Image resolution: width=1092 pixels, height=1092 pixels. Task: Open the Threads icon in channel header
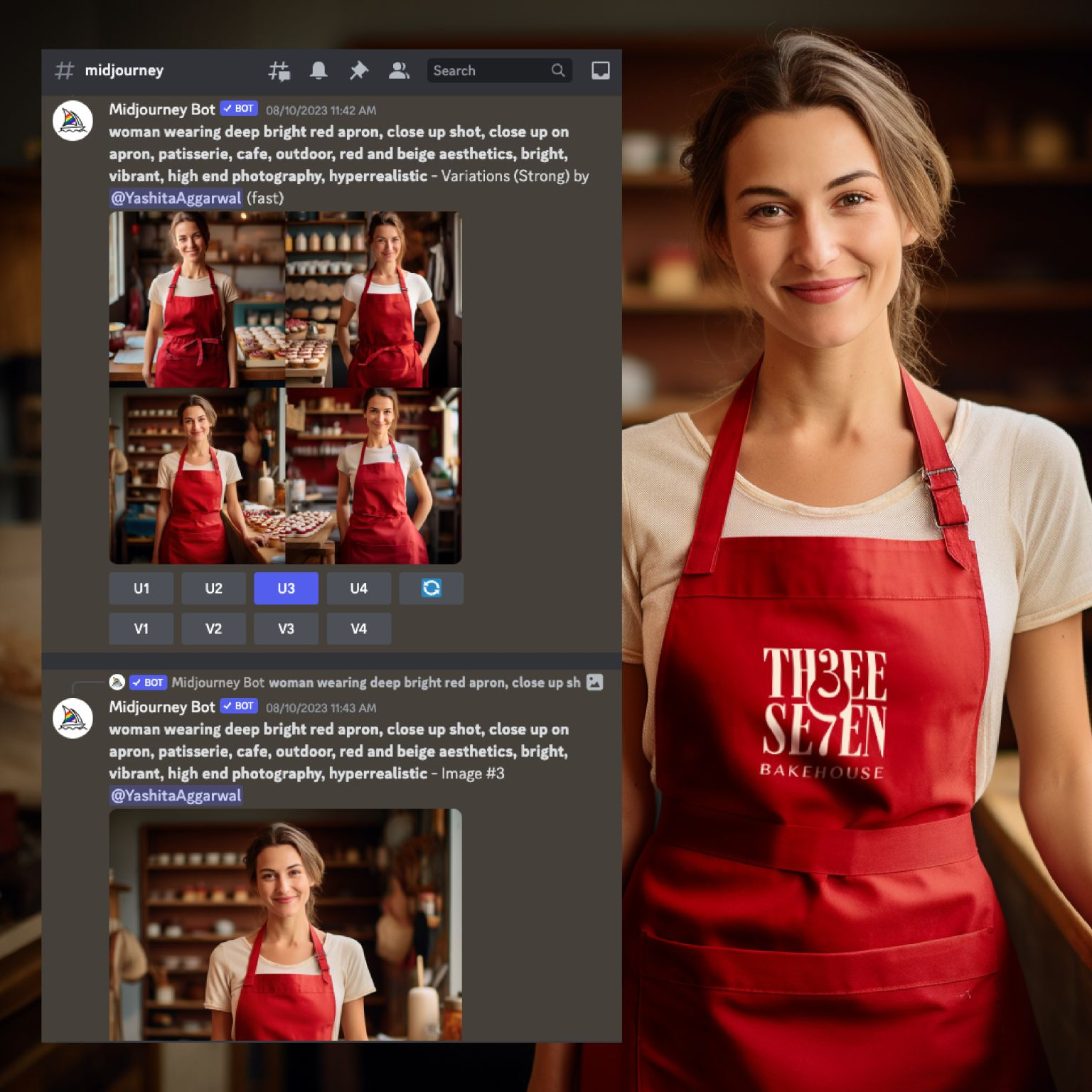pos(279,70)
